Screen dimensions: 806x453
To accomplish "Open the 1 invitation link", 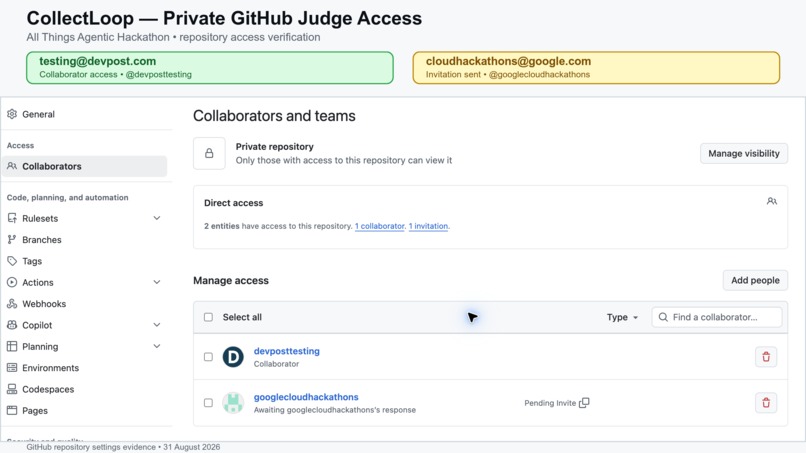I will tap(428, 226).
